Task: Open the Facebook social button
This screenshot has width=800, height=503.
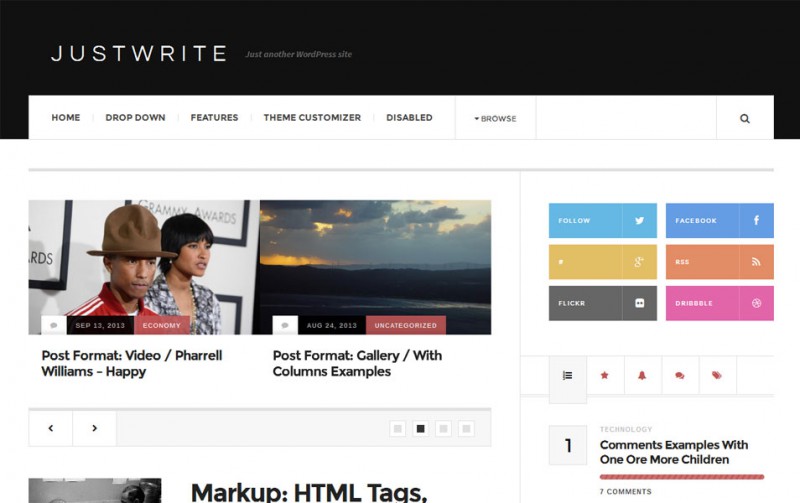Action: [719, 220]
